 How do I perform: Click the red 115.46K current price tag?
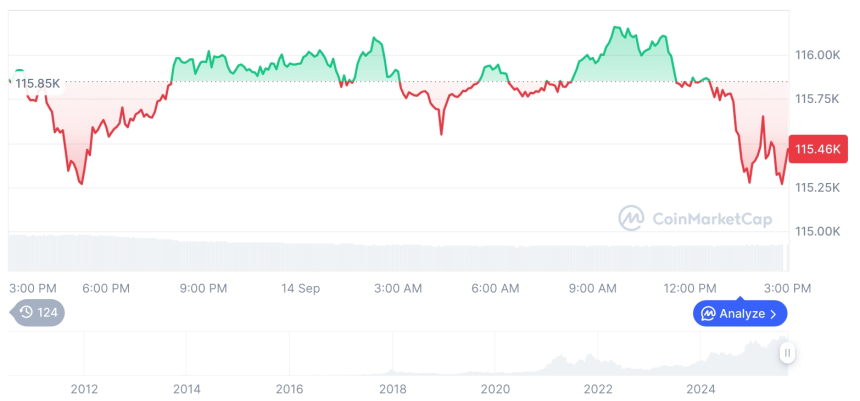tap(819, 149)
